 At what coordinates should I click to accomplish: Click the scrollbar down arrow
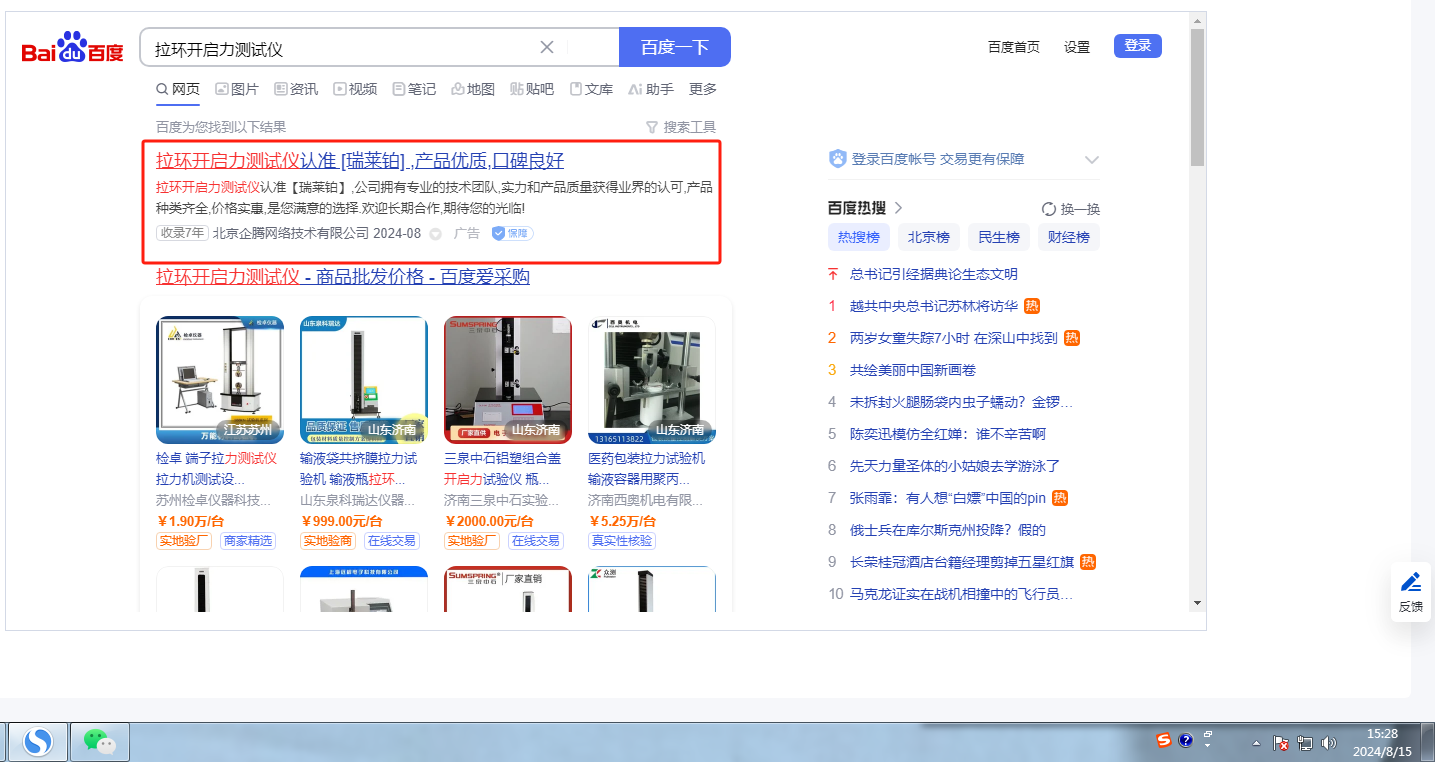[1197, 603]
